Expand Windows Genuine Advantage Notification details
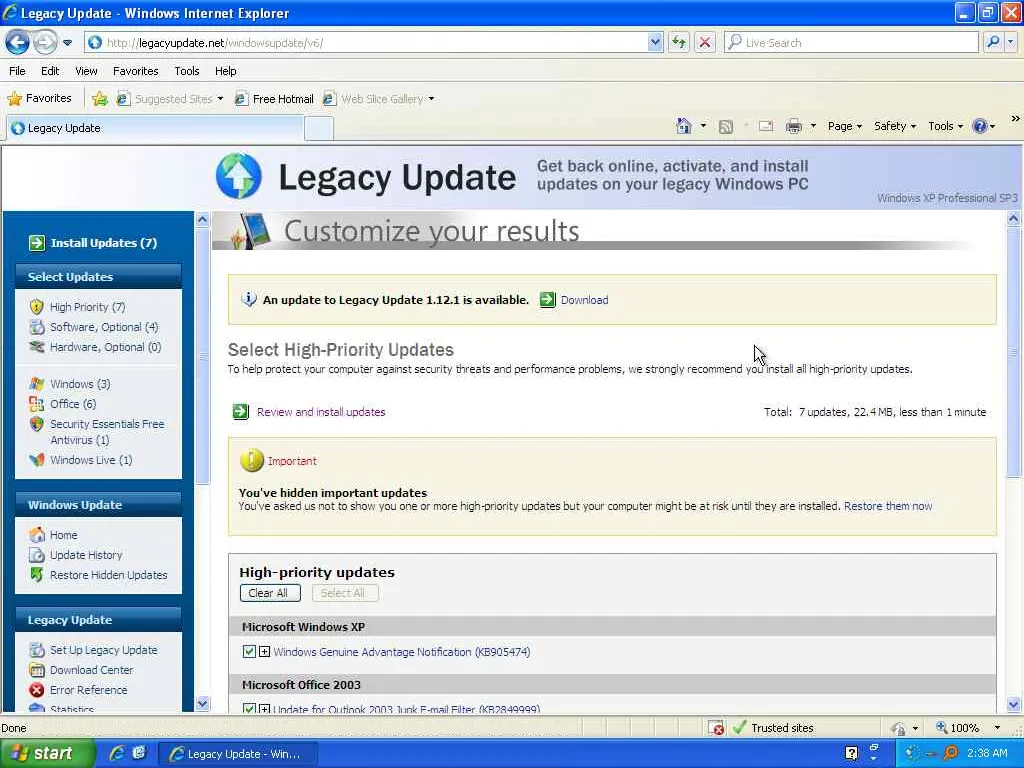1024x768 pixels. pyautogui.click(x=264, y=652)
